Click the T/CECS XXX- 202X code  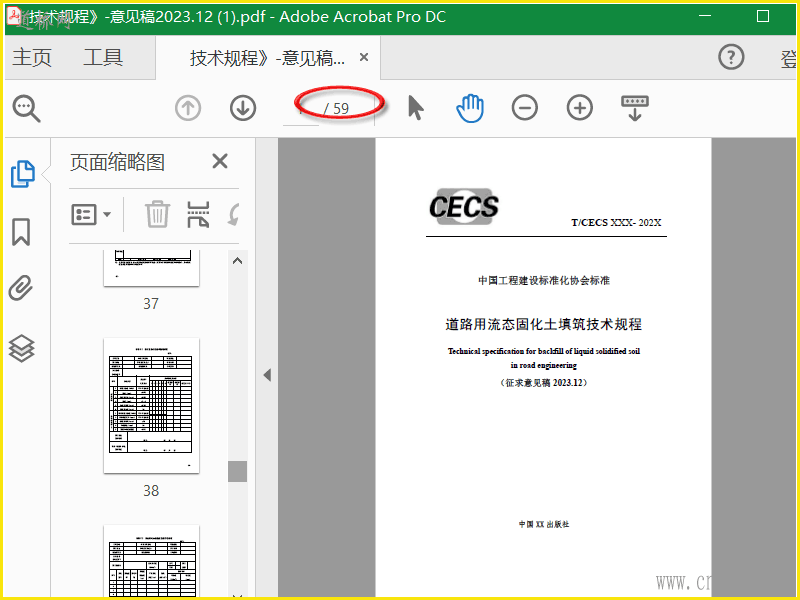click(616, 222)
